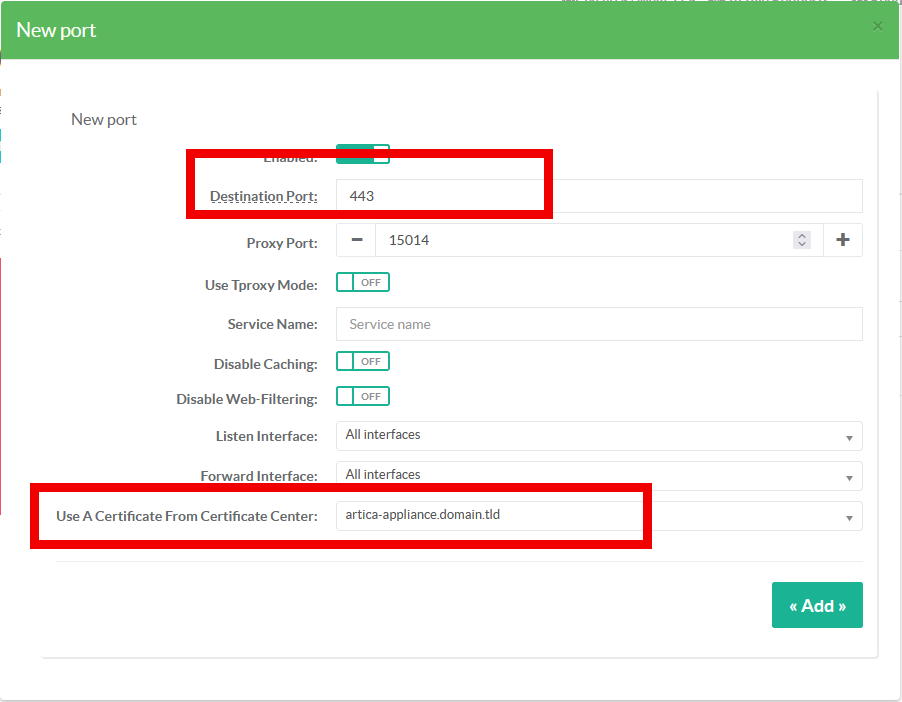
Task: Turn on Use Tproxy Mode
Action: point(362,283)
